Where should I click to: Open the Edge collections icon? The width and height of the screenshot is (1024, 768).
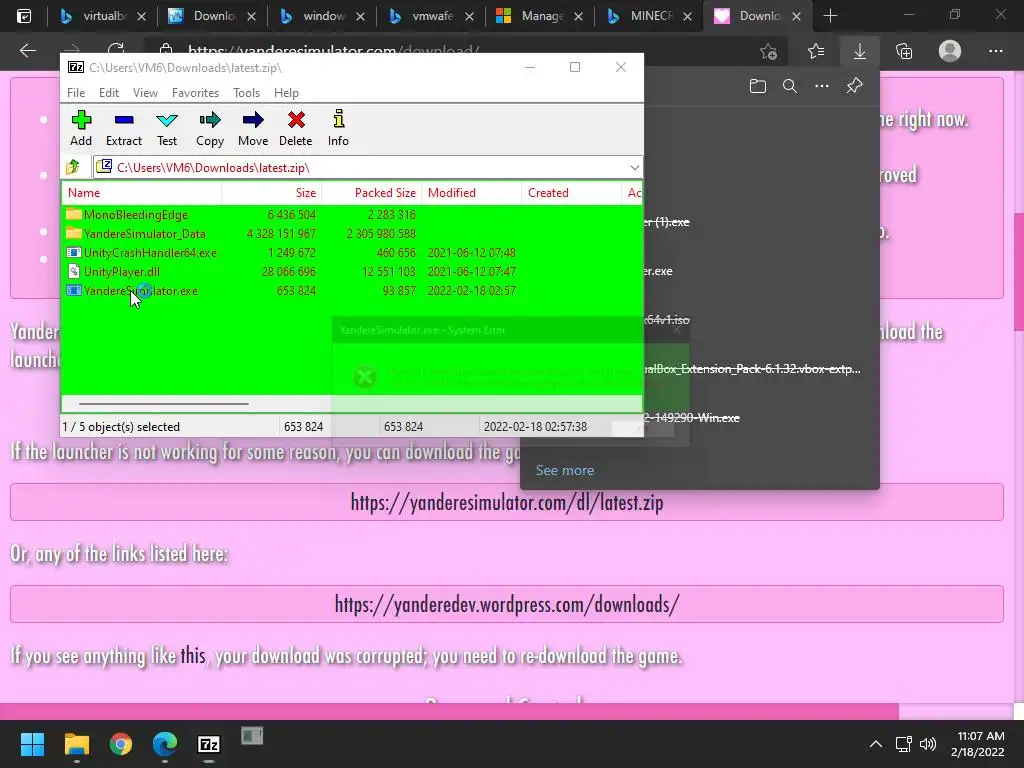pyautogui.click(x=904, y=51)
